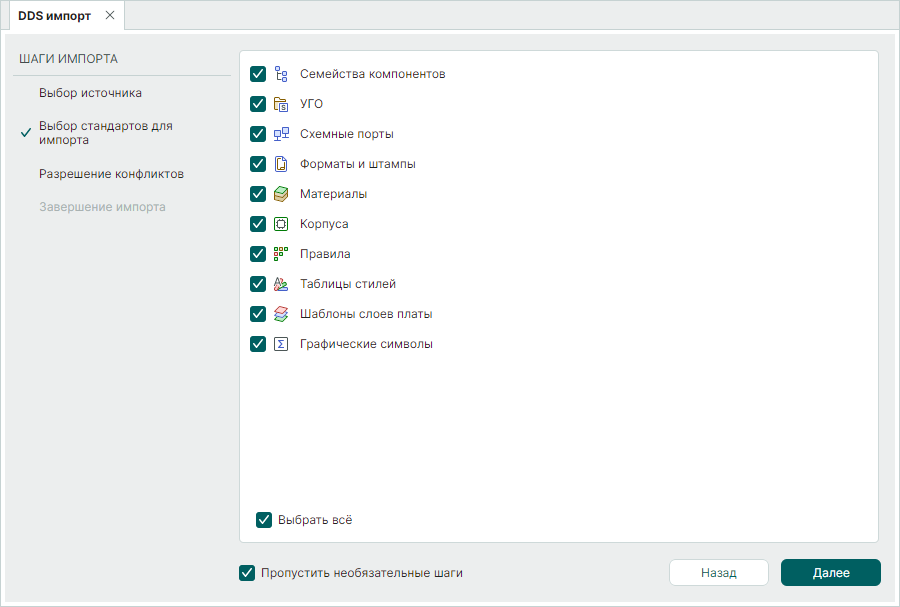900x607 pixels.
Task: Click the Корпуса chip icon
Action: point(281,224)
